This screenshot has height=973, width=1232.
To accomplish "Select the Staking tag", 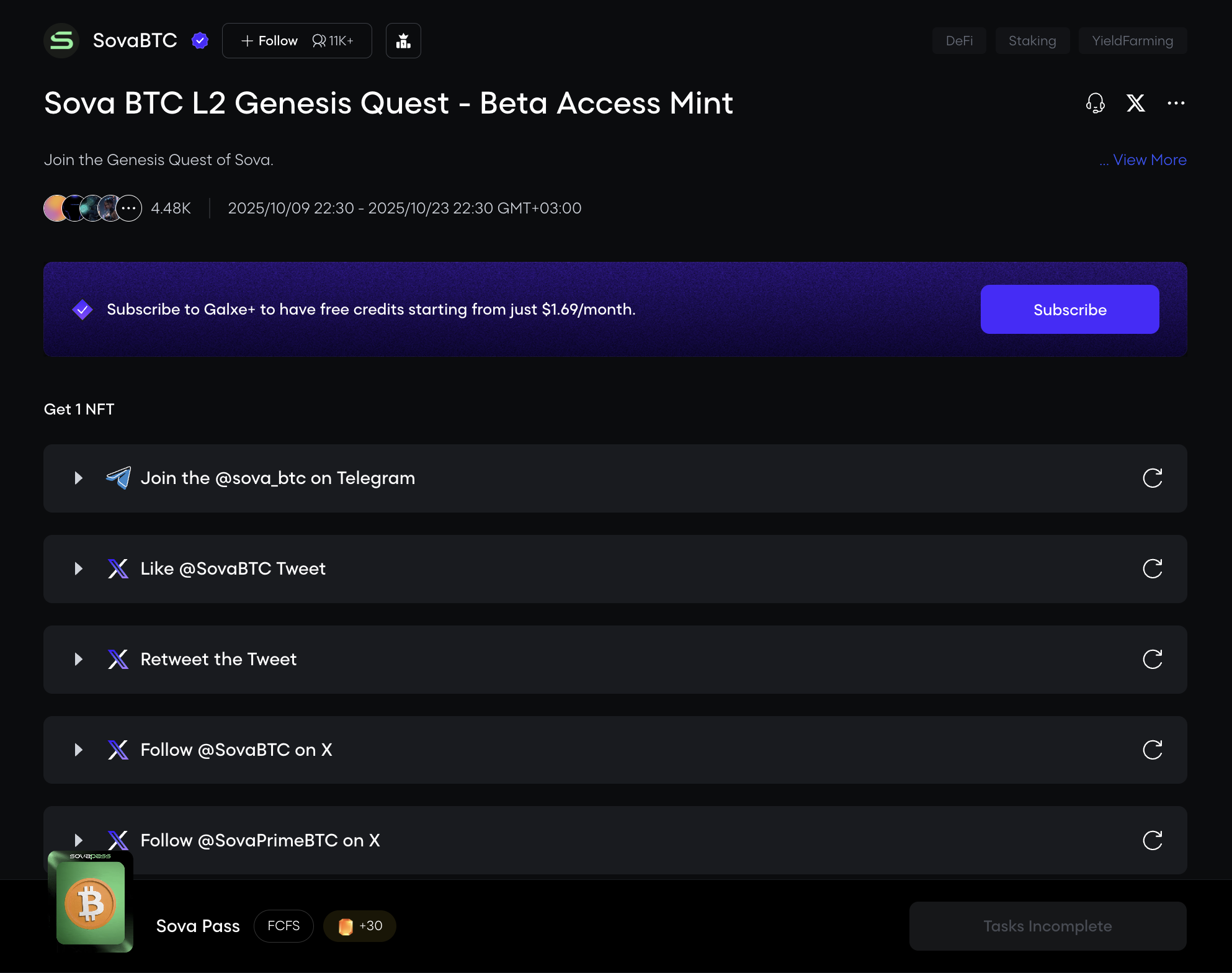I will [1032, 41].
